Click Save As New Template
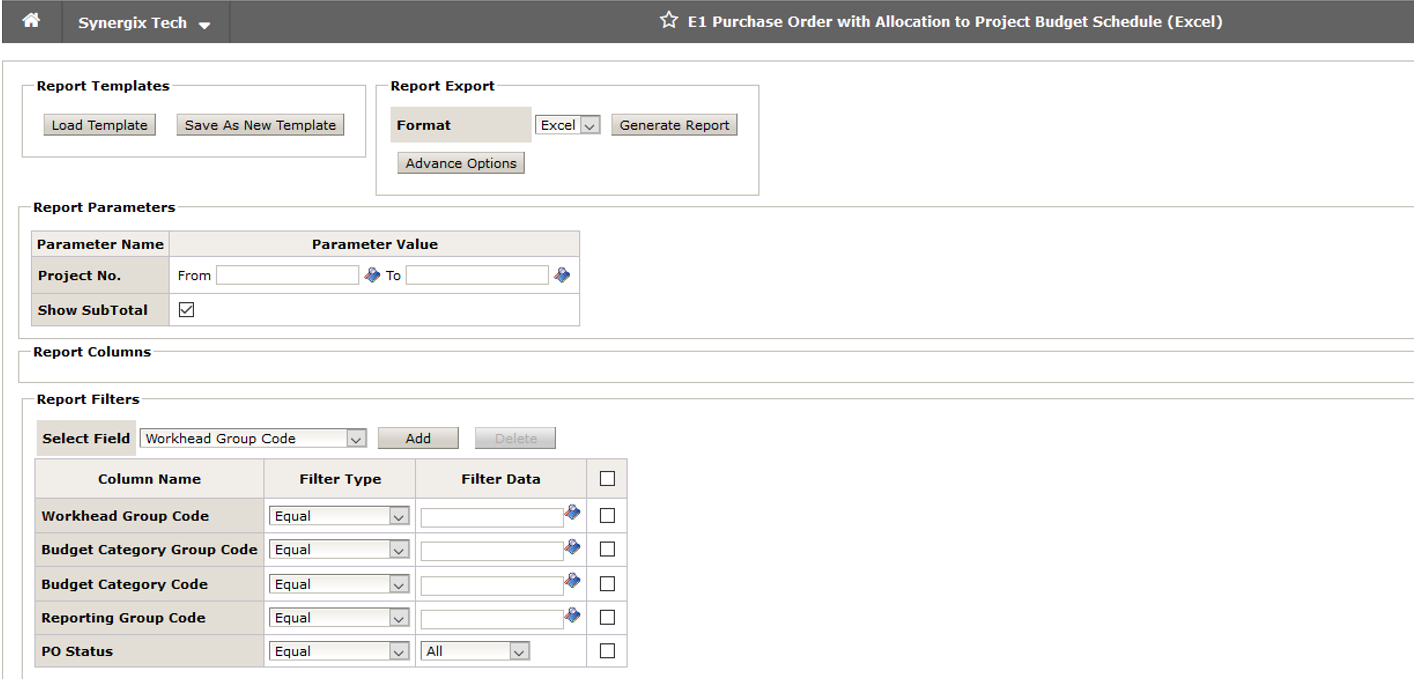 pos(260,124)
